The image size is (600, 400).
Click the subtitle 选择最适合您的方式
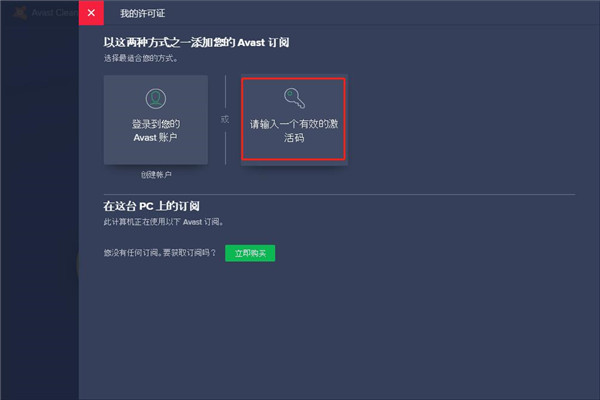[x=141, y=59]
